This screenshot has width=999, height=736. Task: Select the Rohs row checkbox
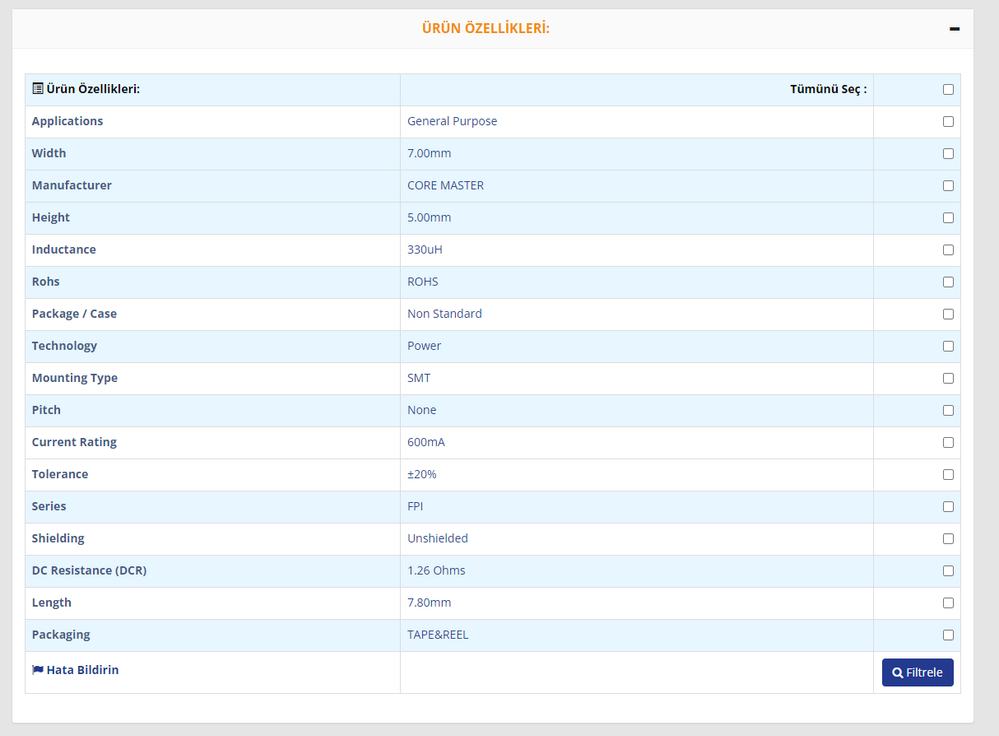(x=948, y=282)
